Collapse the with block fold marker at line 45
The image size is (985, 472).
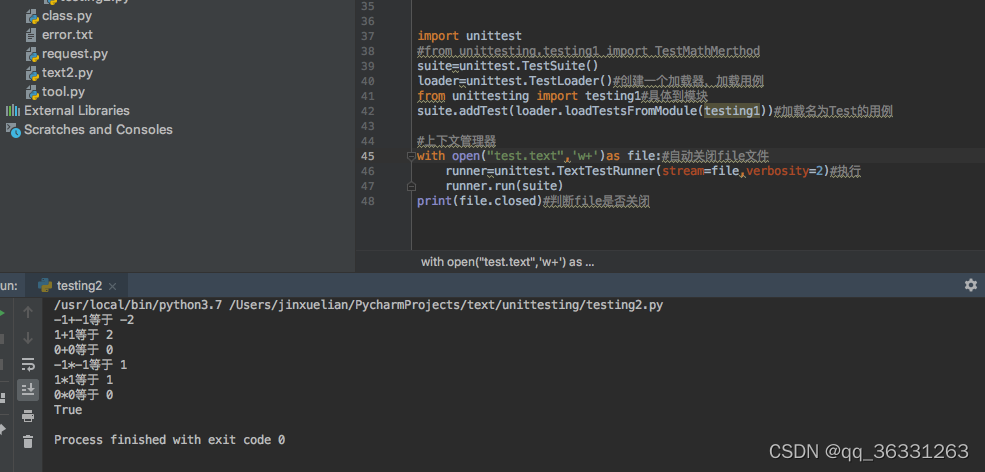(411, 156)
